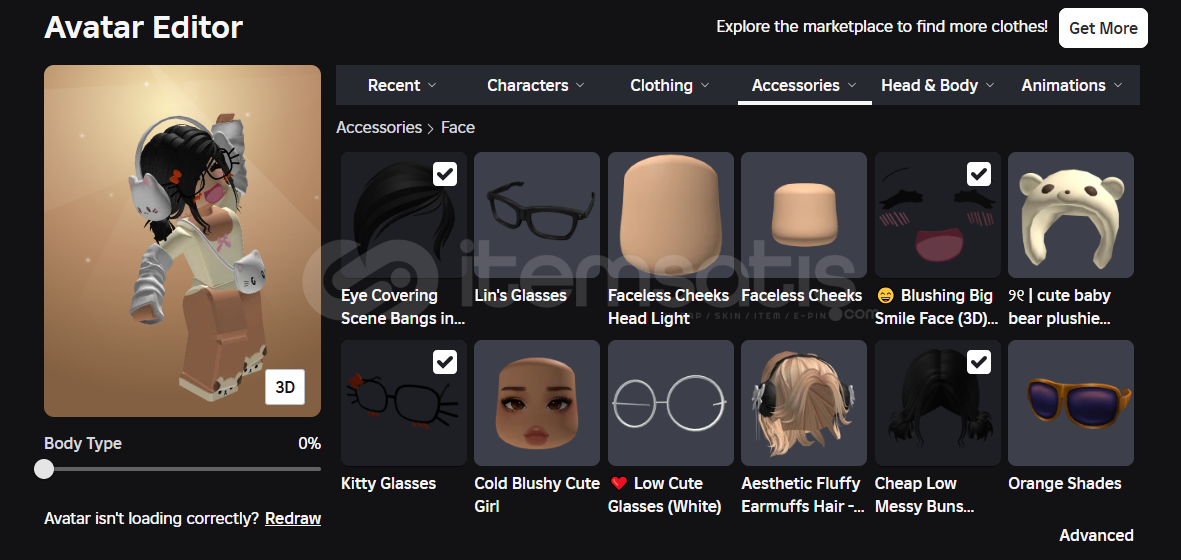
Task: Select the Cold Blushy Cute Girl face
Action: point(537,403)
